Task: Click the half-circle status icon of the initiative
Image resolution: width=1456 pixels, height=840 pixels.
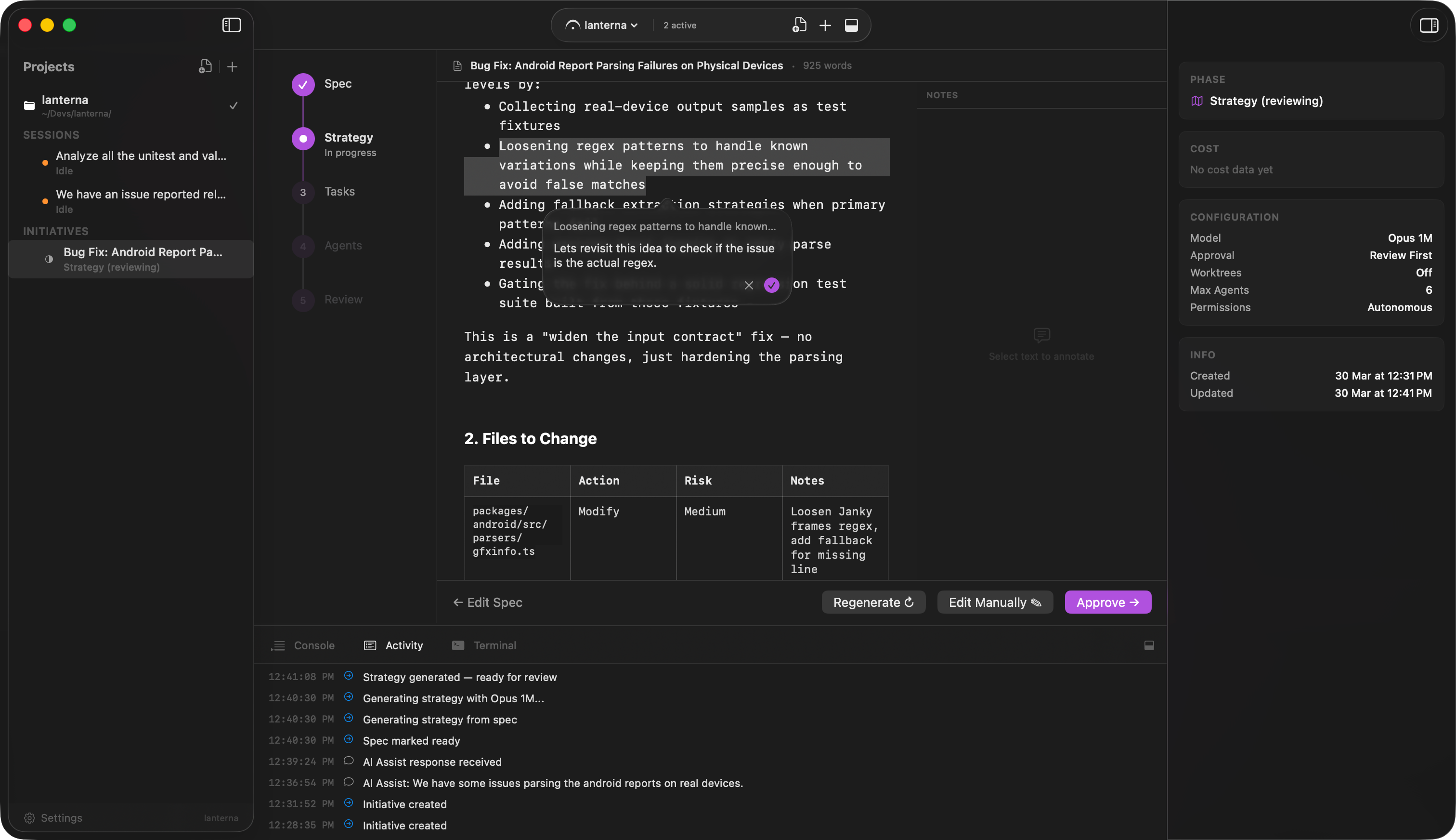Action: (x=49, y=259)
